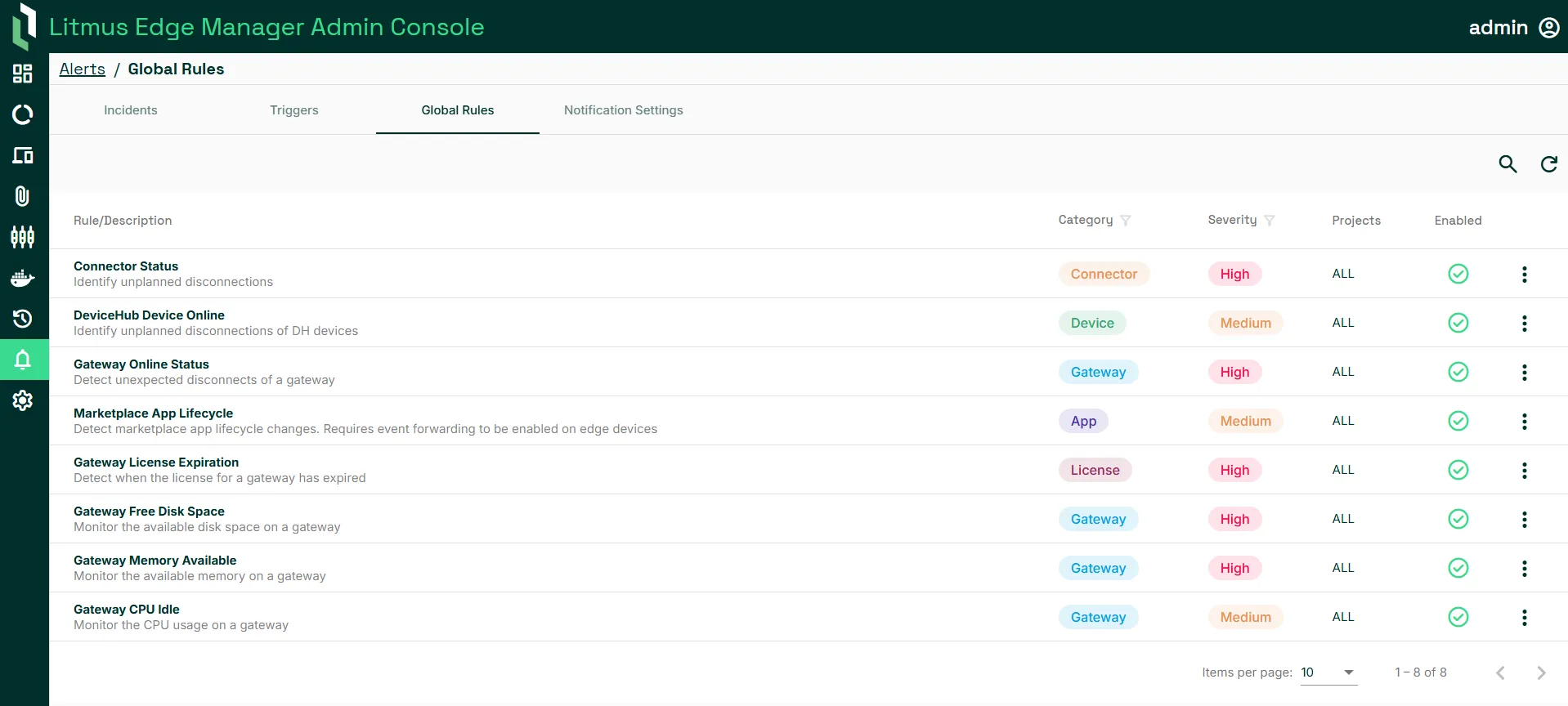Open more options for Marketplace App Lifecycle
Screen dimensions: 1568x706
1525,422
